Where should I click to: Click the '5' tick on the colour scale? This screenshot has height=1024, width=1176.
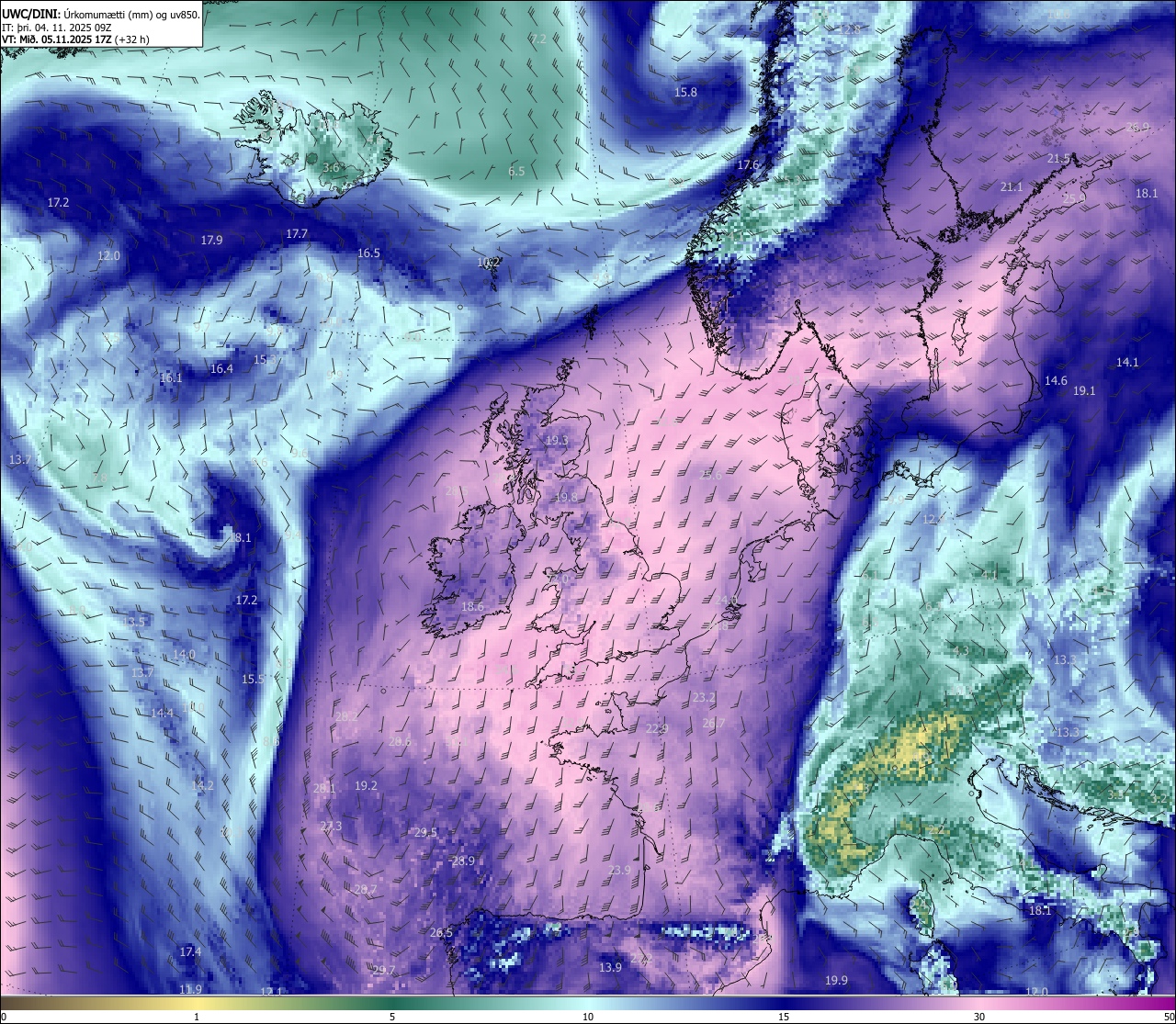392,1017
